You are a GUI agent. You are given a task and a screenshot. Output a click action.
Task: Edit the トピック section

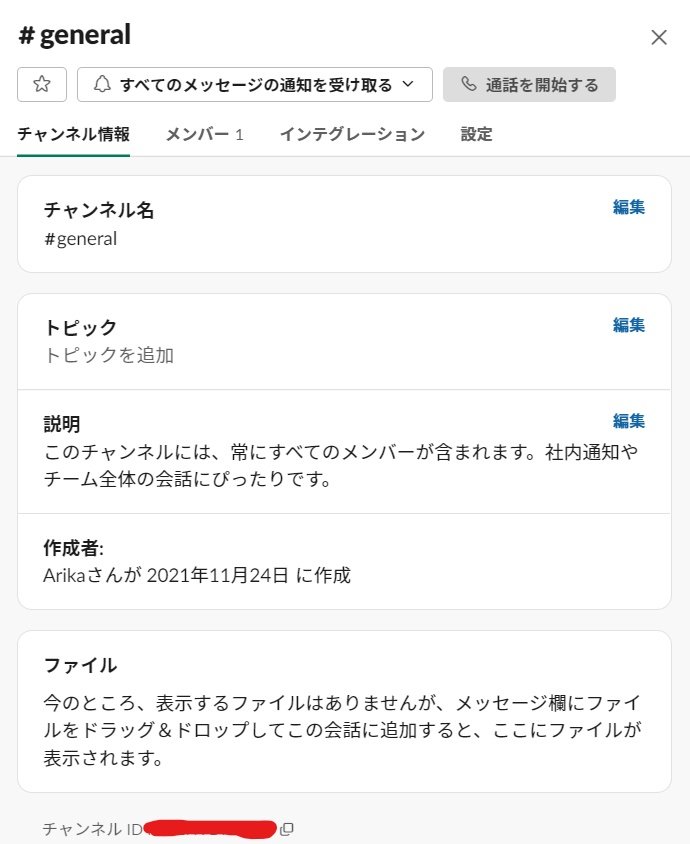(629, 325)
